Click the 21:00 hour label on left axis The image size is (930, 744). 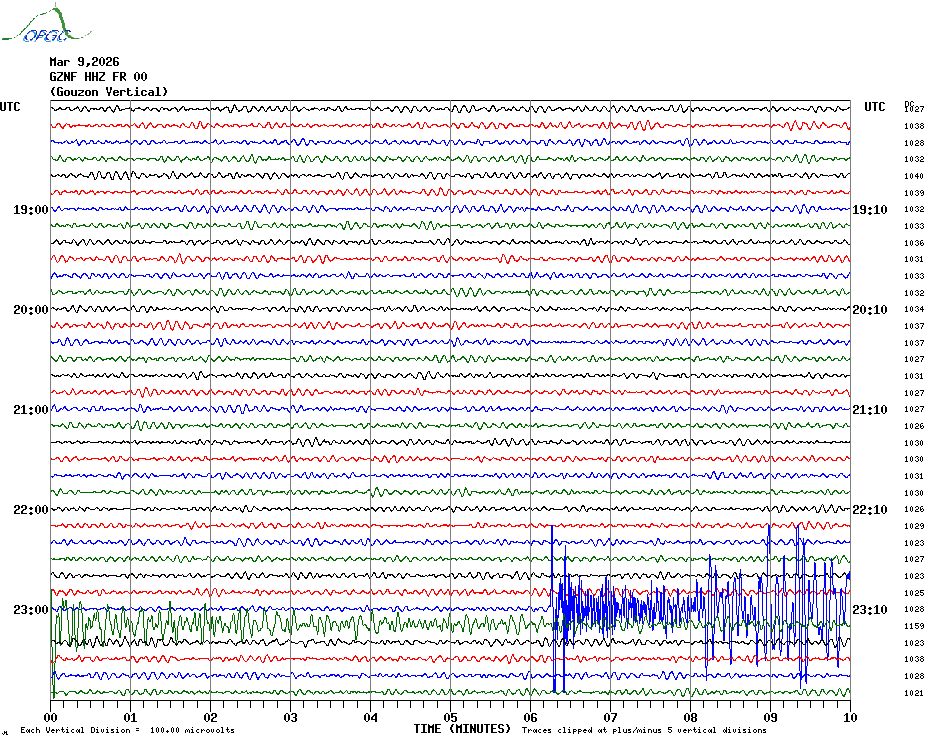[x=31, y=410]
